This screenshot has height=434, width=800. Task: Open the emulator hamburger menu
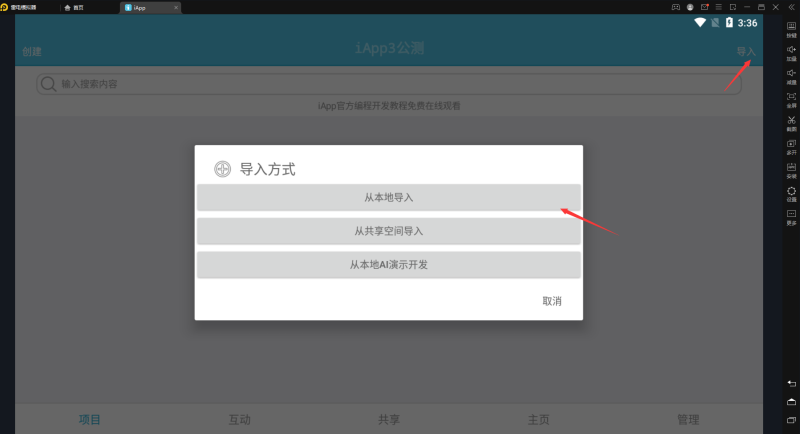tap(718, 7)
